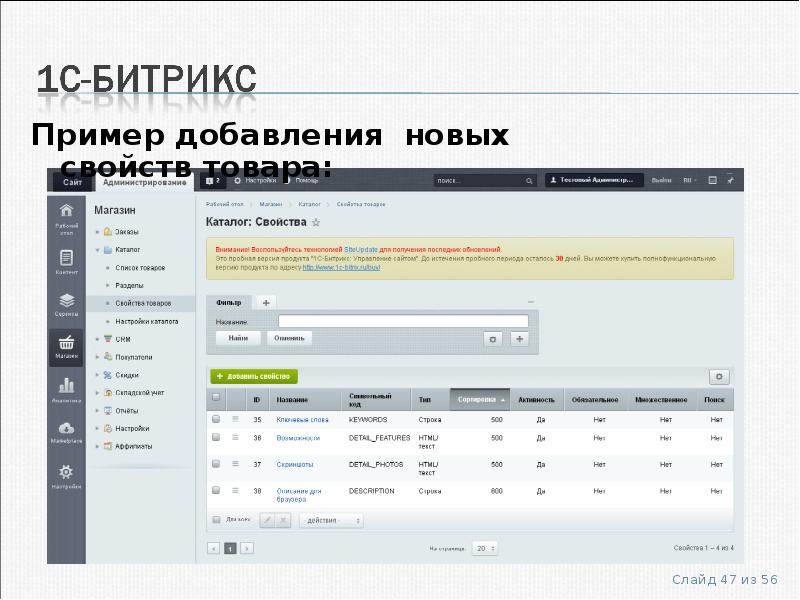
Task: Click the edit pencil icon below the table
Action: 267,520
